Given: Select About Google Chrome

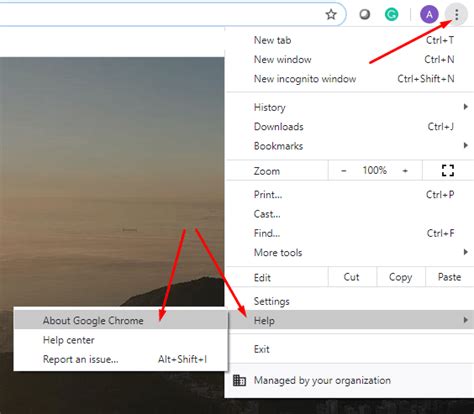Looking at the screenshot, I should [x=121, y=320].
